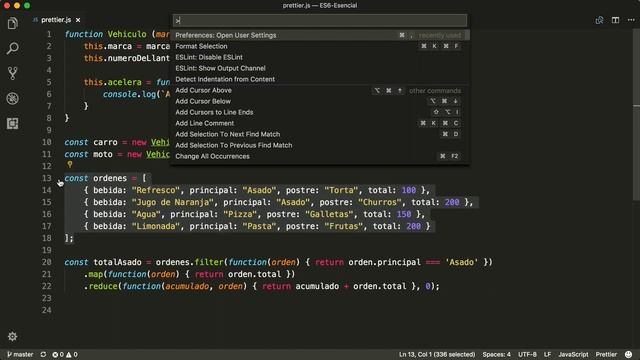Click the Synchronize Changes icon

click(x=43, y=354)
